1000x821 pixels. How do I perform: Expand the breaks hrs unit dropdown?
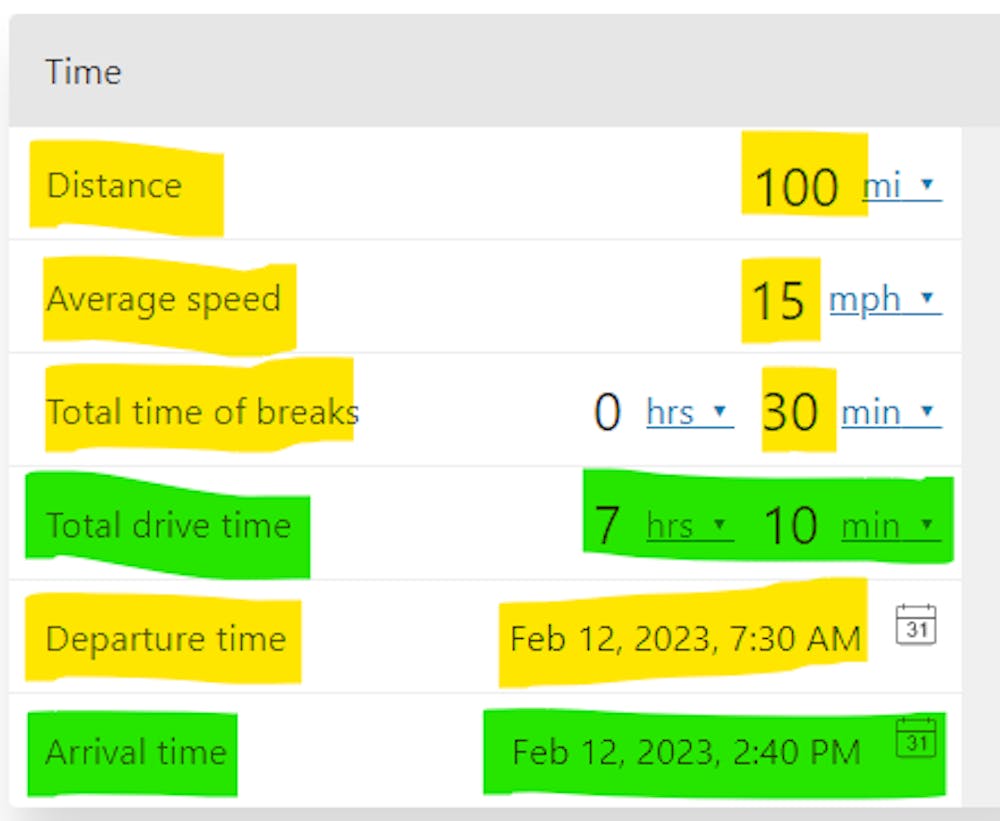click(689, 413)
